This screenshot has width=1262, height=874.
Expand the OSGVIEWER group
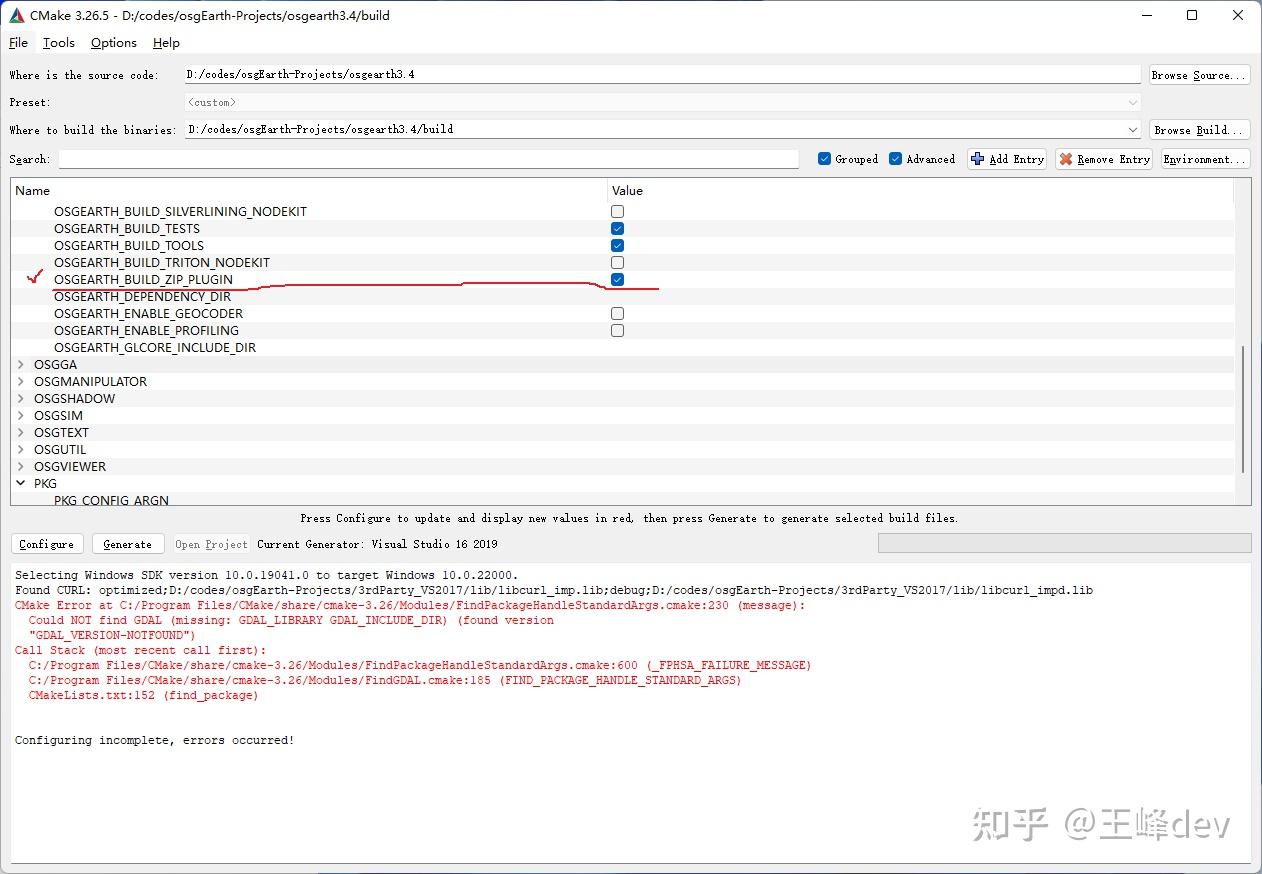pos(21,467)
